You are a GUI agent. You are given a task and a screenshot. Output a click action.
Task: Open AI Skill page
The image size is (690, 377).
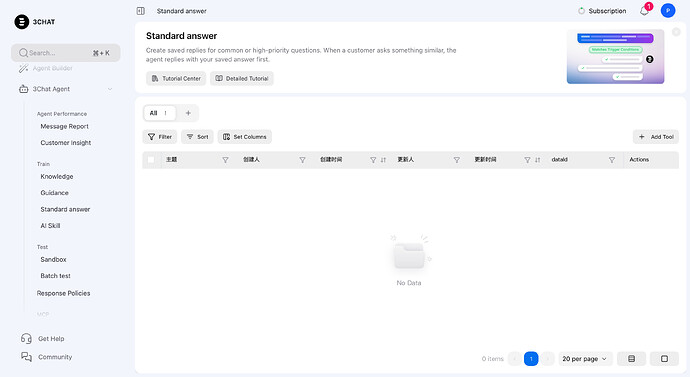click(x=50, y=226)
